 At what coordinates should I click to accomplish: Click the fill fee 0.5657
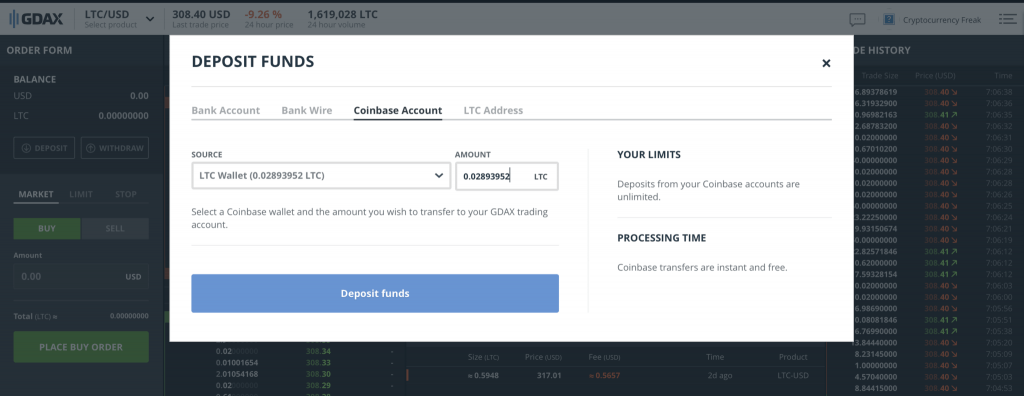tap(604, 376)
